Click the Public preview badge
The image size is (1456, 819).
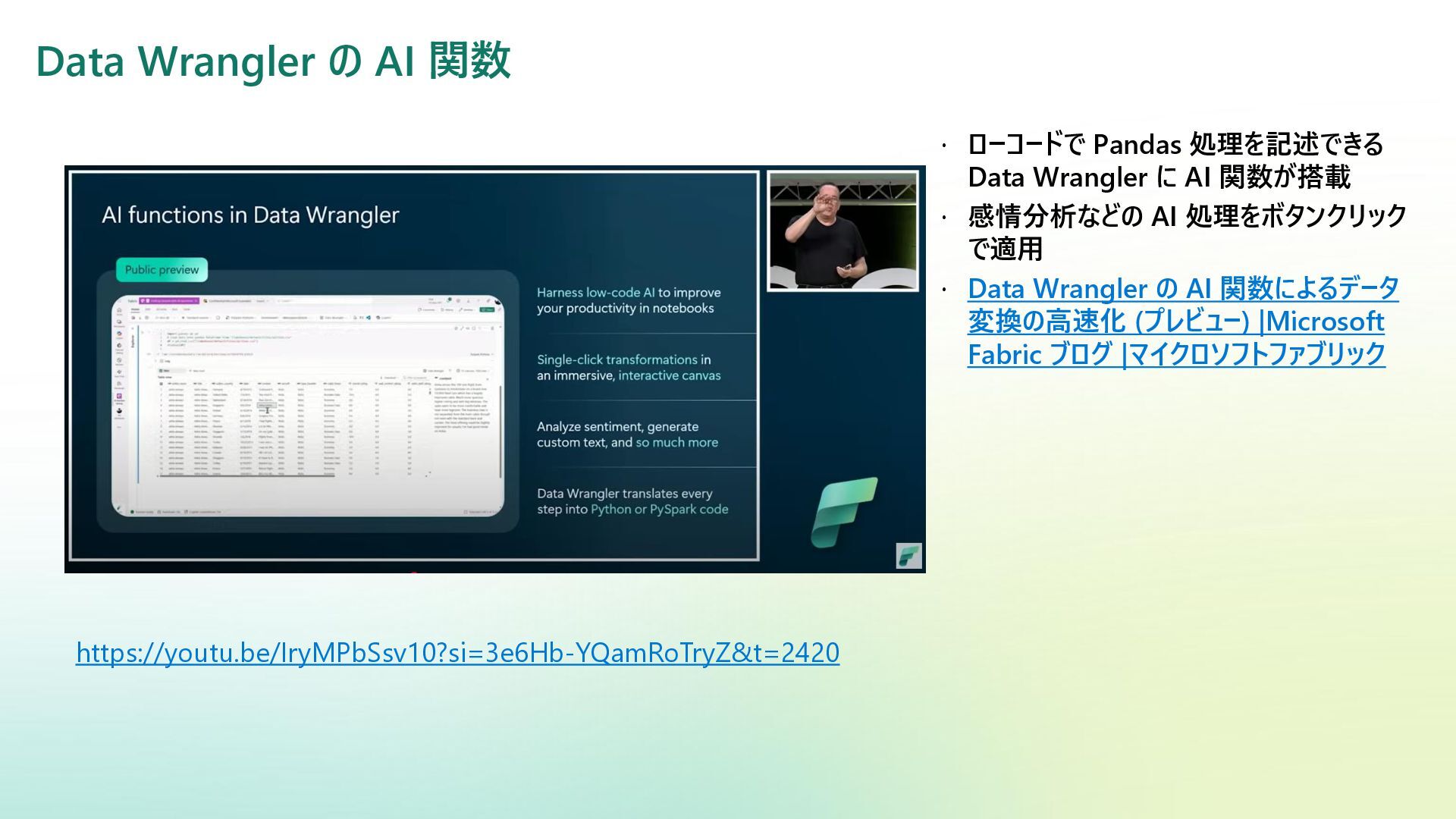(x=162, y=270)
